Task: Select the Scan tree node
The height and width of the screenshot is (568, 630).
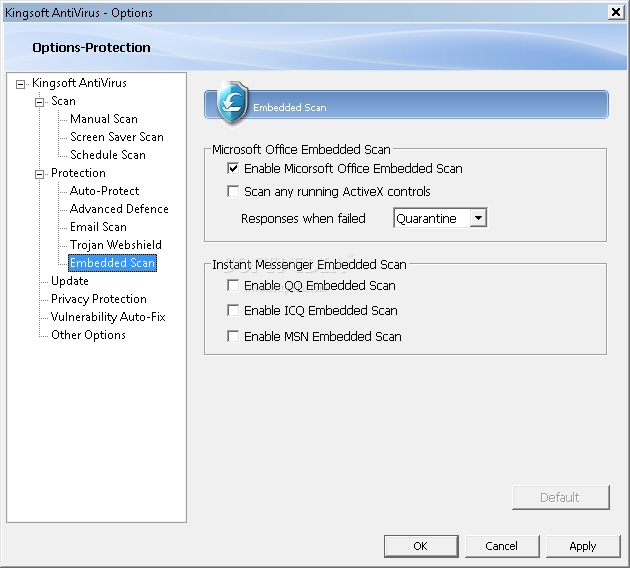Action: coord(63,101)
